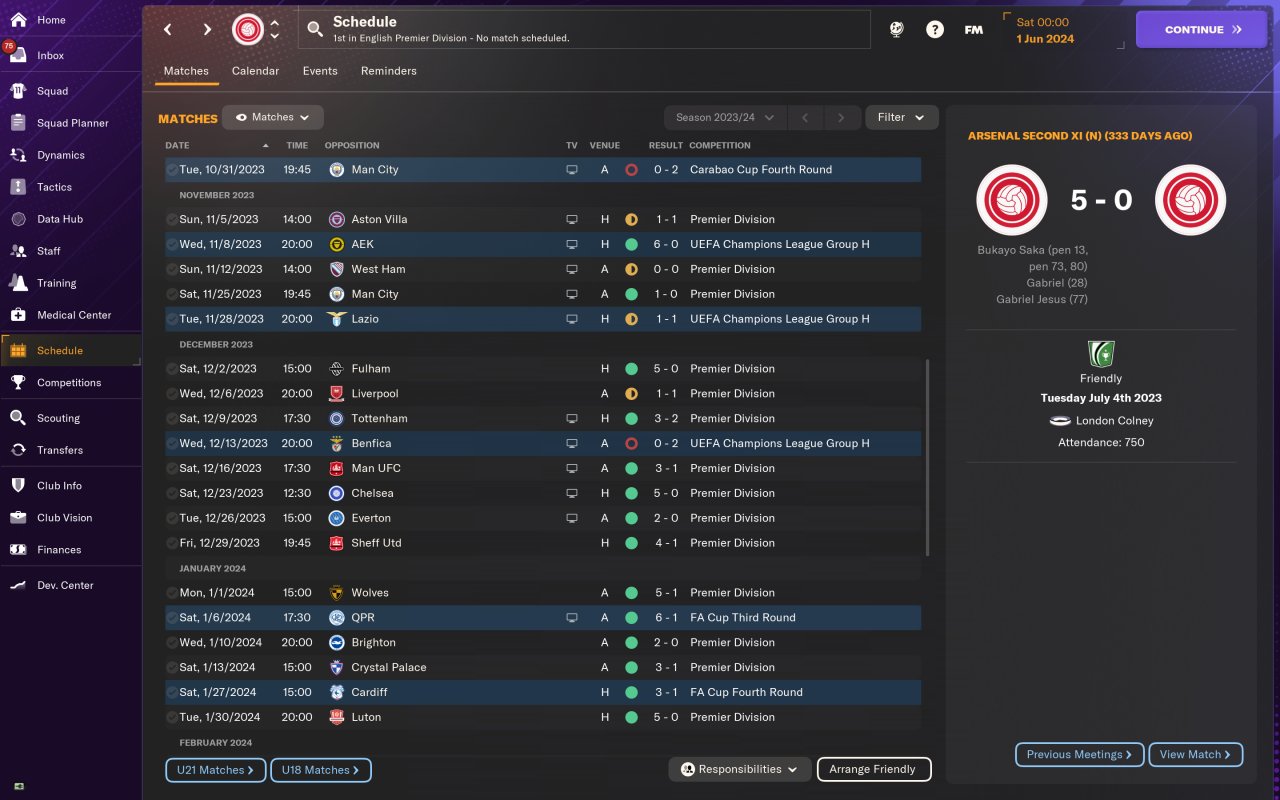Go back with the left arrow
This screenshot has height=800, width=1280.
click(x=168, y=29)
